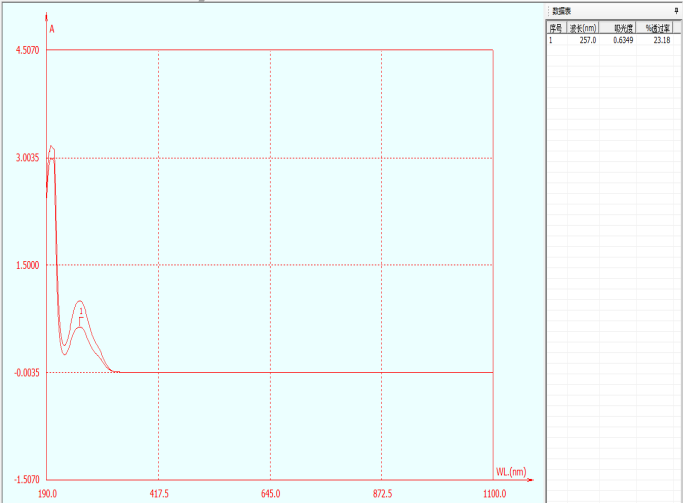Click the A absorbance axis label
This screenshot has height=503, width=683.
[x=52, y=29]
